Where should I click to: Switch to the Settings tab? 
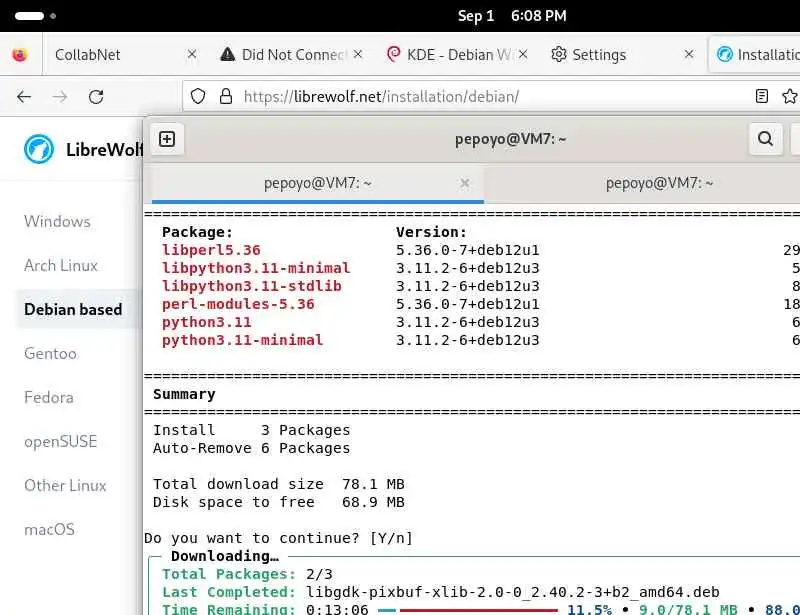[621, 55]
